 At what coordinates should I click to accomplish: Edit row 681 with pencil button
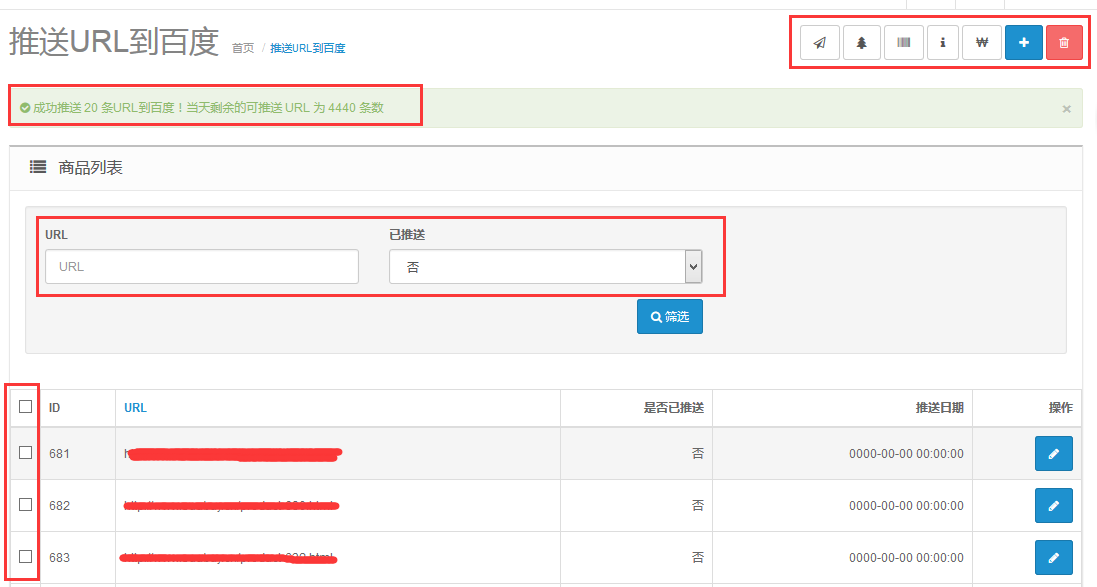pyautogui.click(x=1053, y=454)
